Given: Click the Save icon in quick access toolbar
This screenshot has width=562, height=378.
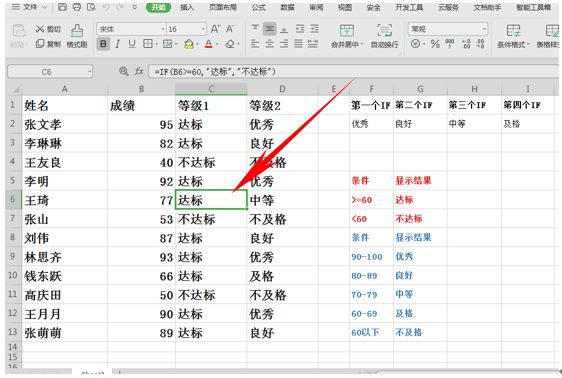Looking at the screenshot, I should coord(62,7).
